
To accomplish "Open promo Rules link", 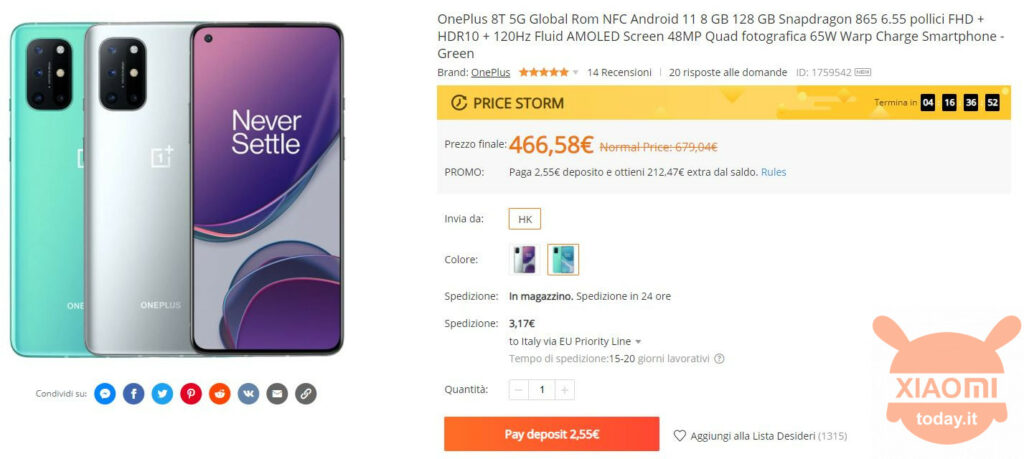I will click(x=773, y=172).
